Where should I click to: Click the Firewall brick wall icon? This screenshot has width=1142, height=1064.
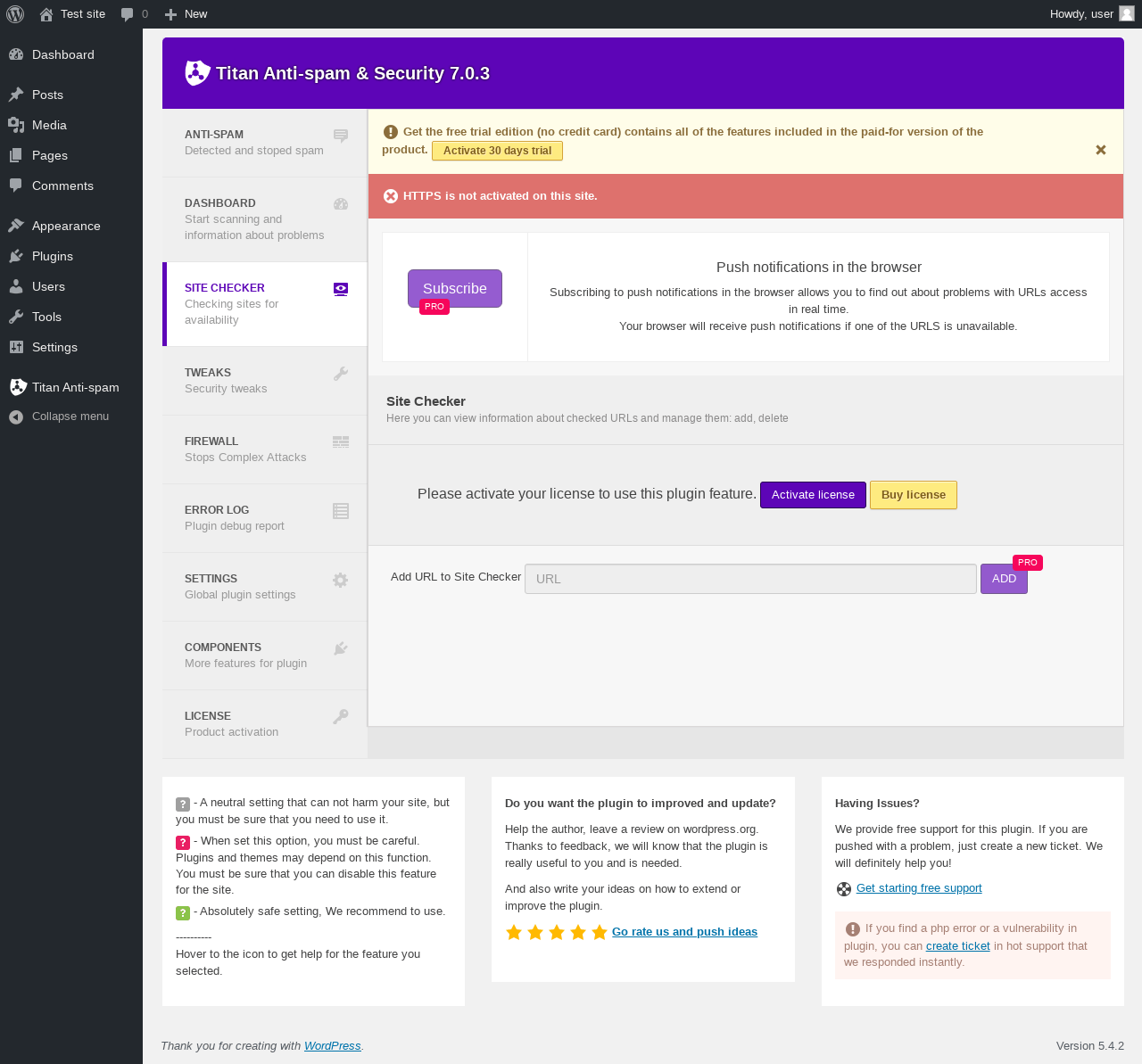341,442
